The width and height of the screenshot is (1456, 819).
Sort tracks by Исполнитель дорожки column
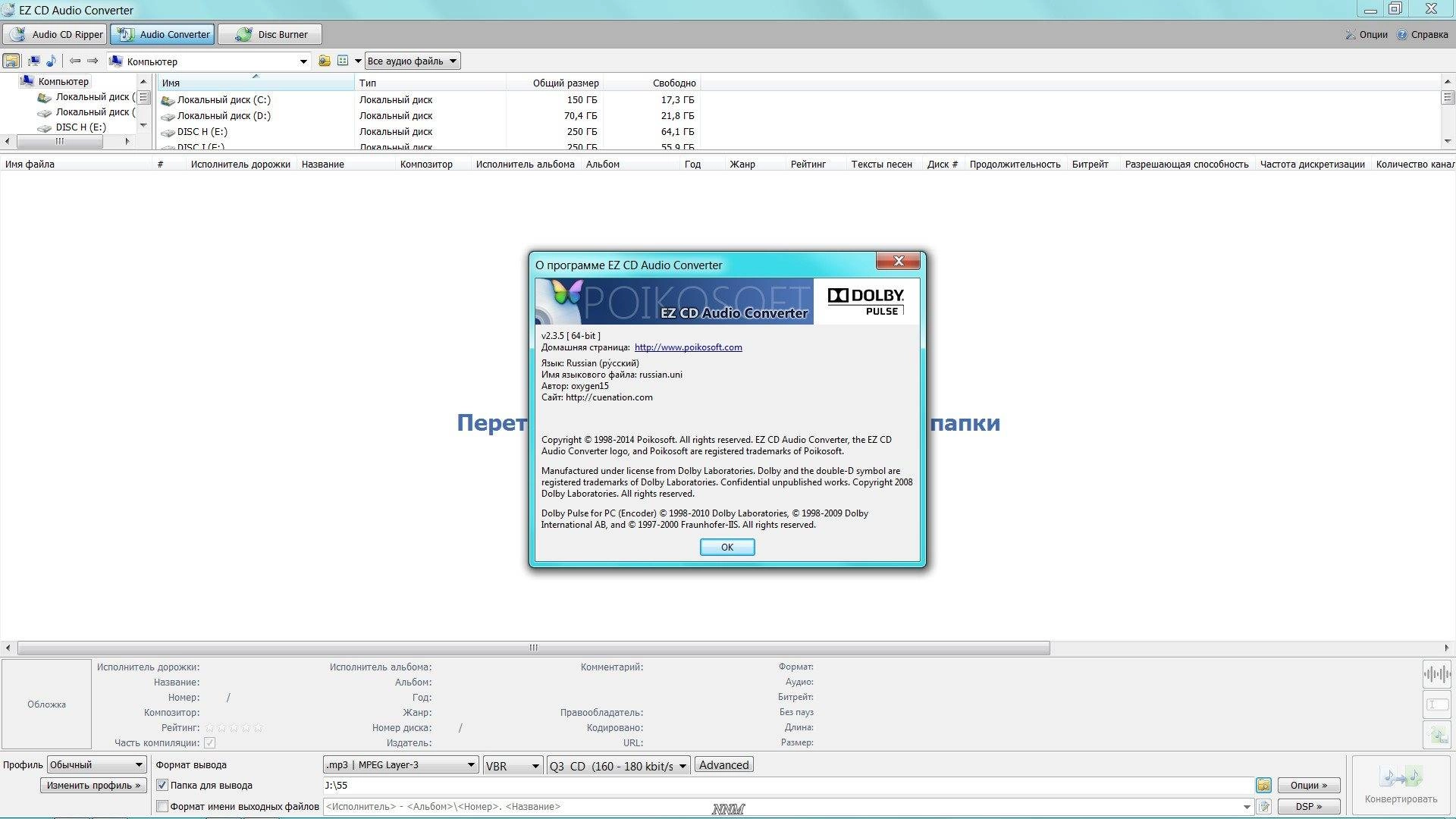coord(240,164)
